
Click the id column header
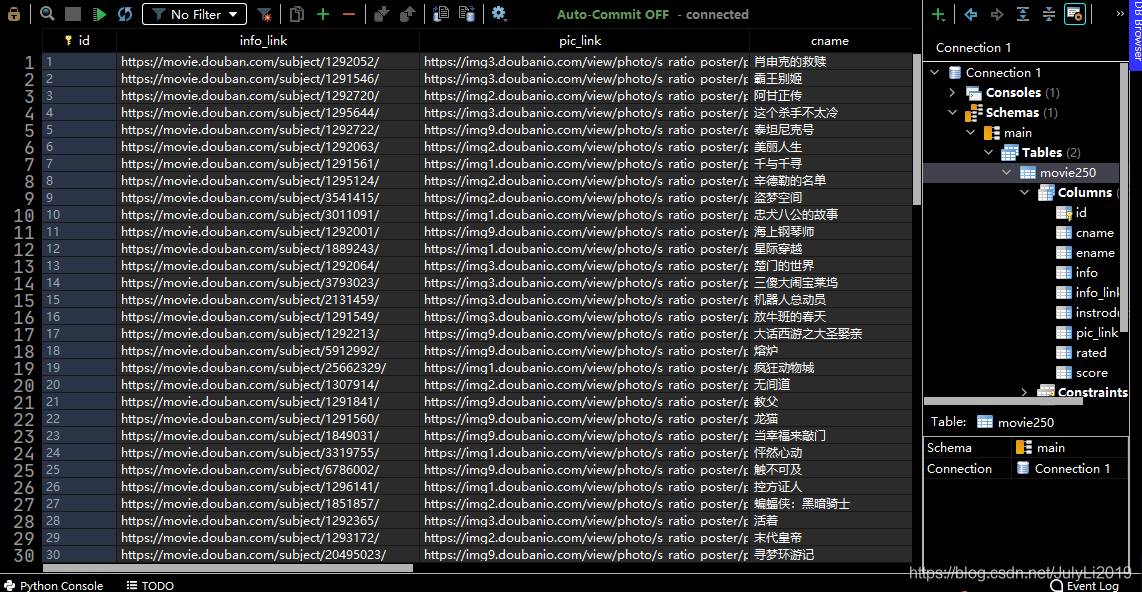coord(79,41)
